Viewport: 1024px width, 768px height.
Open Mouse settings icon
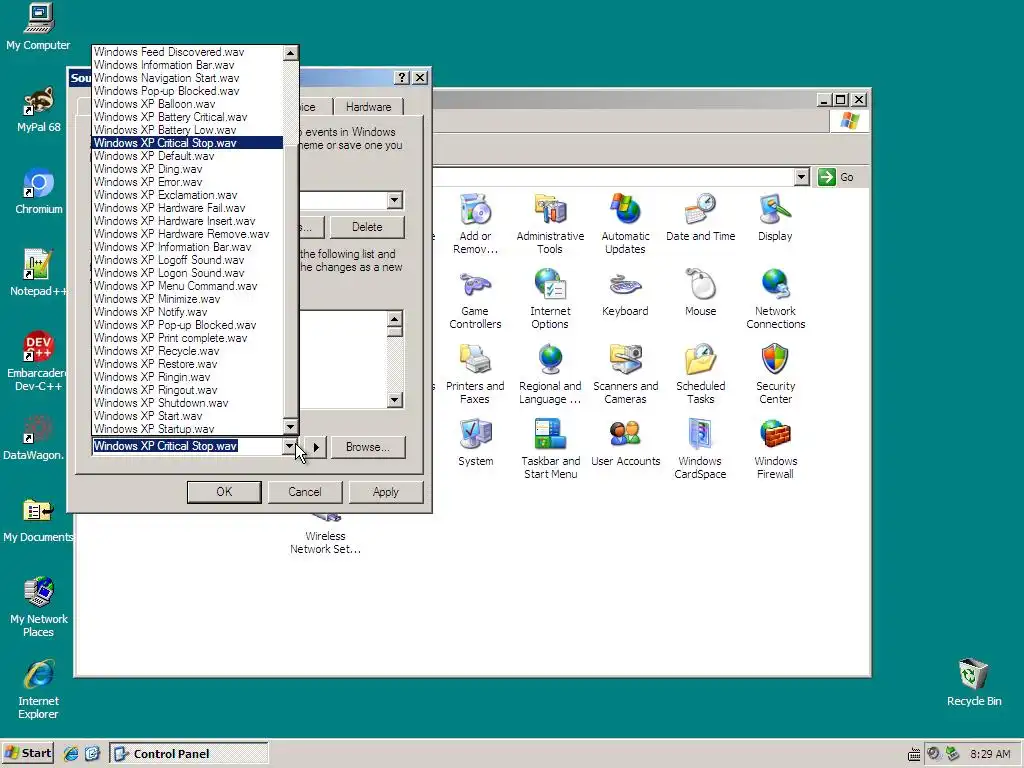pyautogui.click(x=700, y=293)
